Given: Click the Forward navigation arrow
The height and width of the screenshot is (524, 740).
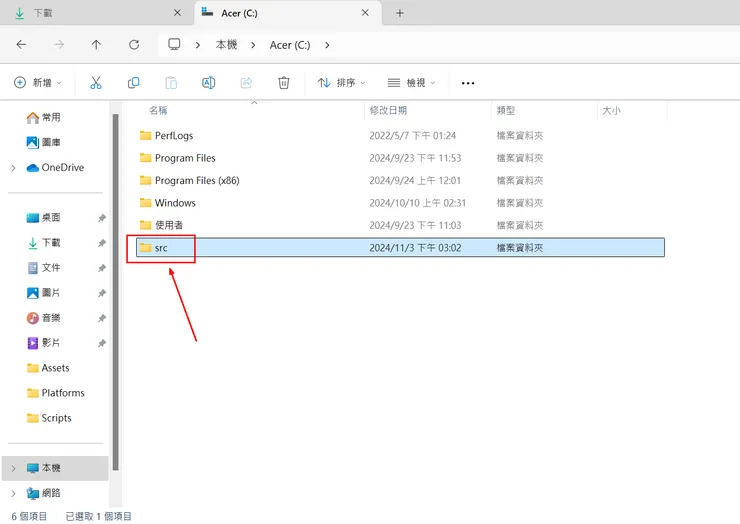Looking at the screenshot, I should click(59, 45).
